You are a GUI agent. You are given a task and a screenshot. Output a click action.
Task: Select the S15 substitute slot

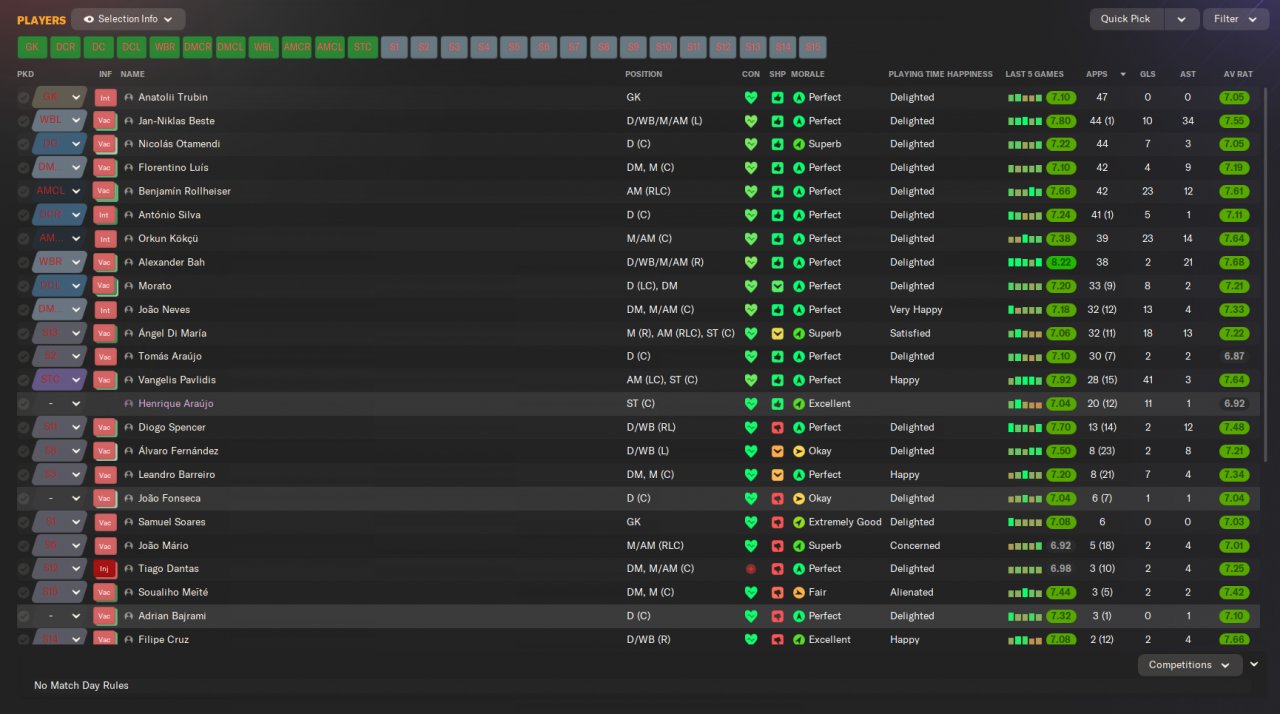click(813, 47)
